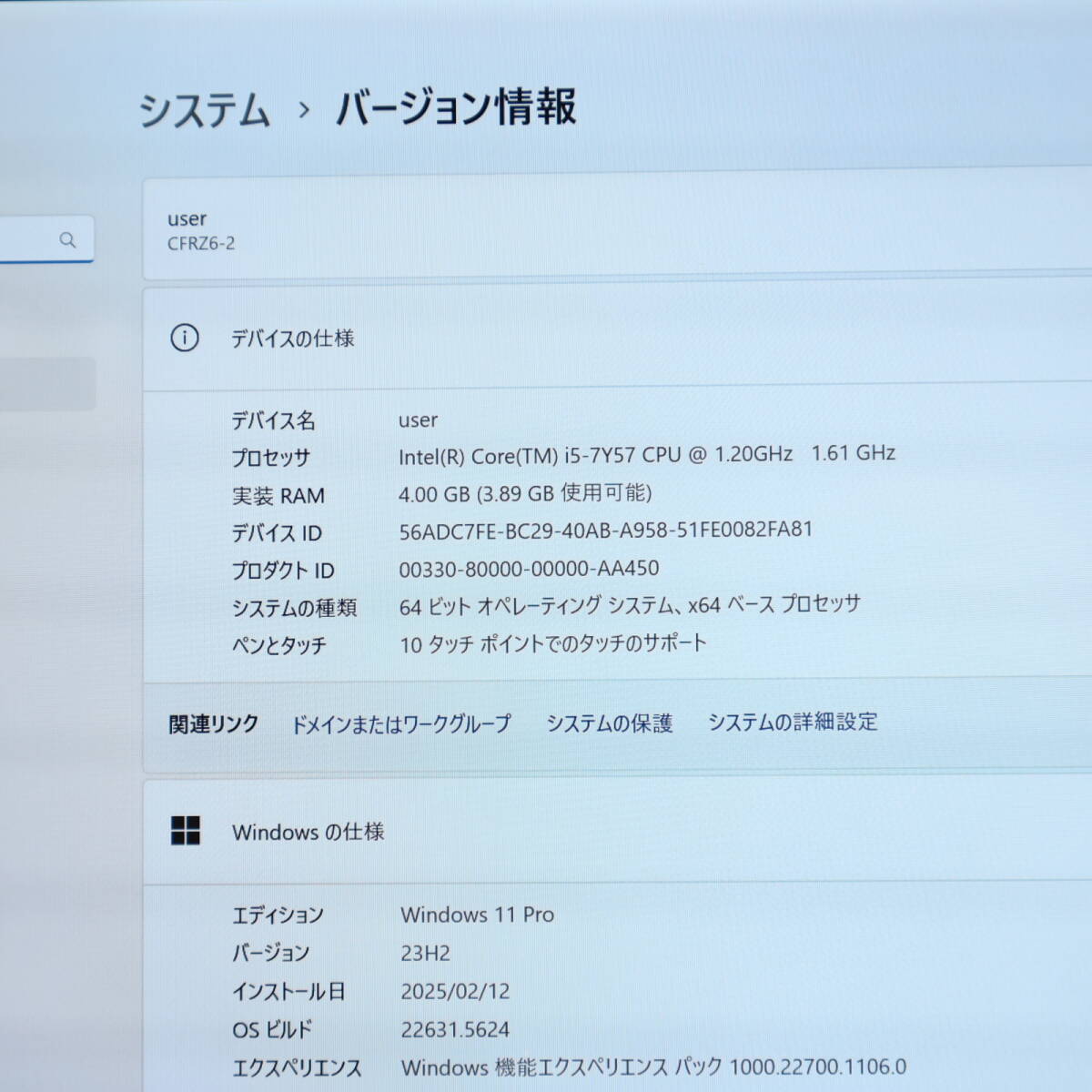Select the 10 タッチ ポイント pen and touch value

[x=553, y=643]
